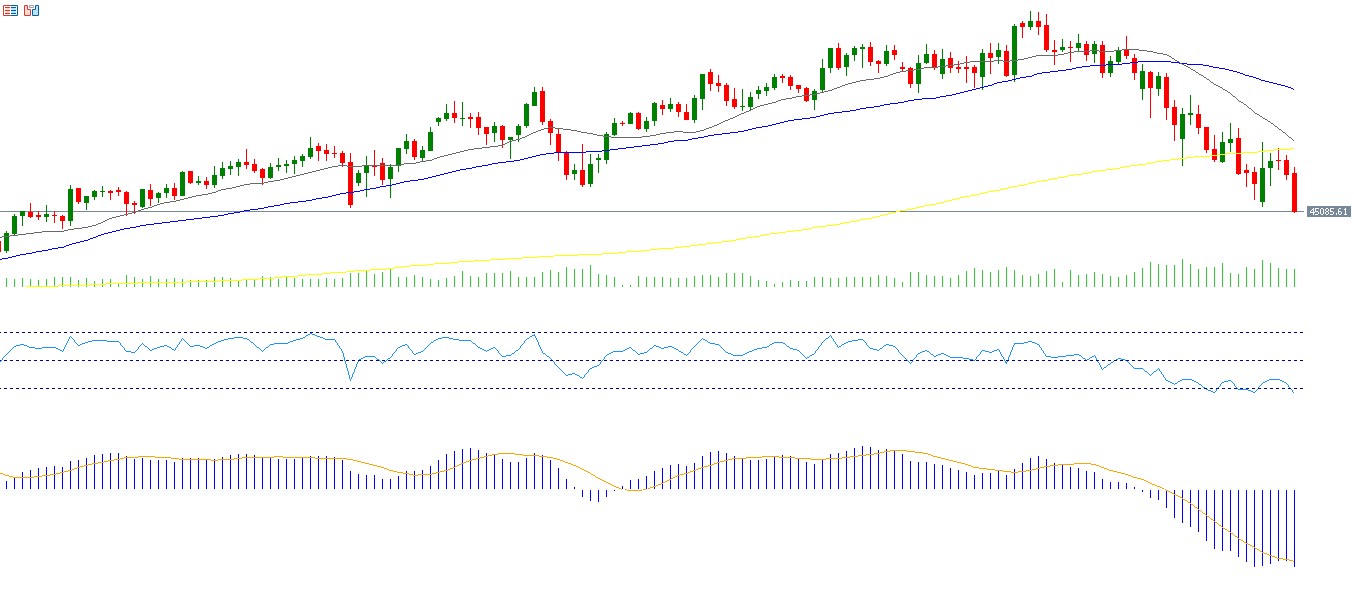Image resolution: width=1354 pixels, height=600 pixels.
Task: Click the tall green candle before the peak
Action: click(x=1015, y=50)
